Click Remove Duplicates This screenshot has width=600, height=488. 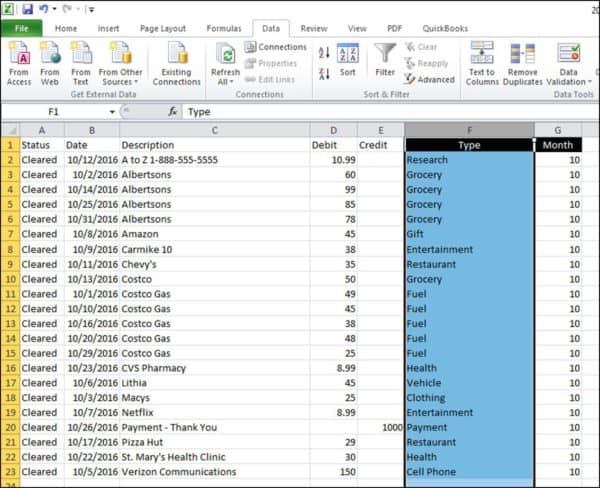(523, 64)
